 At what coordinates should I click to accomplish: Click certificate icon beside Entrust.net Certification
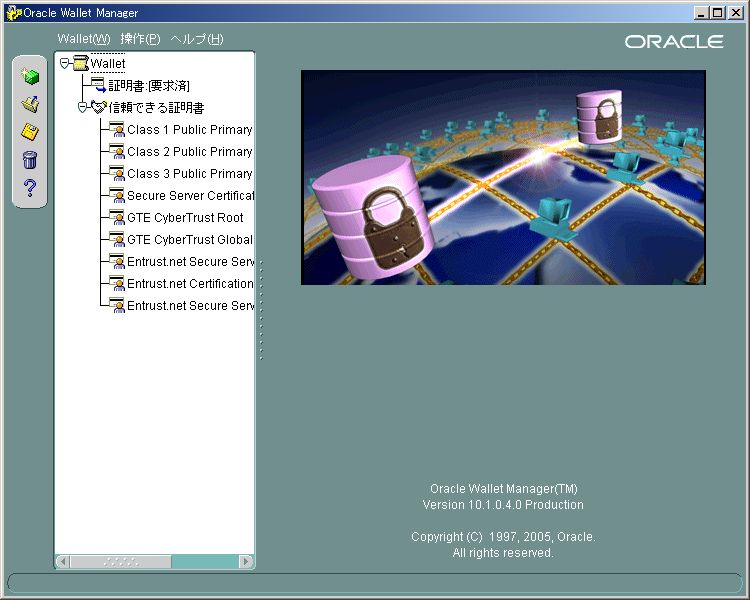(117, 284)
